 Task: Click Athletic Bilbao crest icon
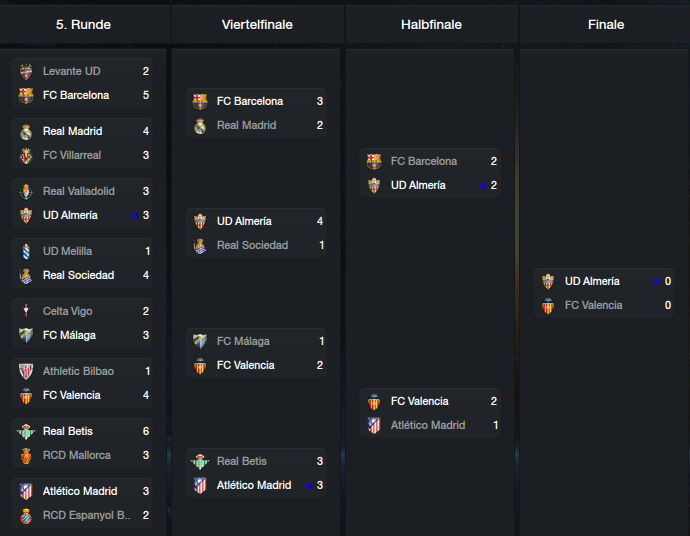(x=26, y=371)
